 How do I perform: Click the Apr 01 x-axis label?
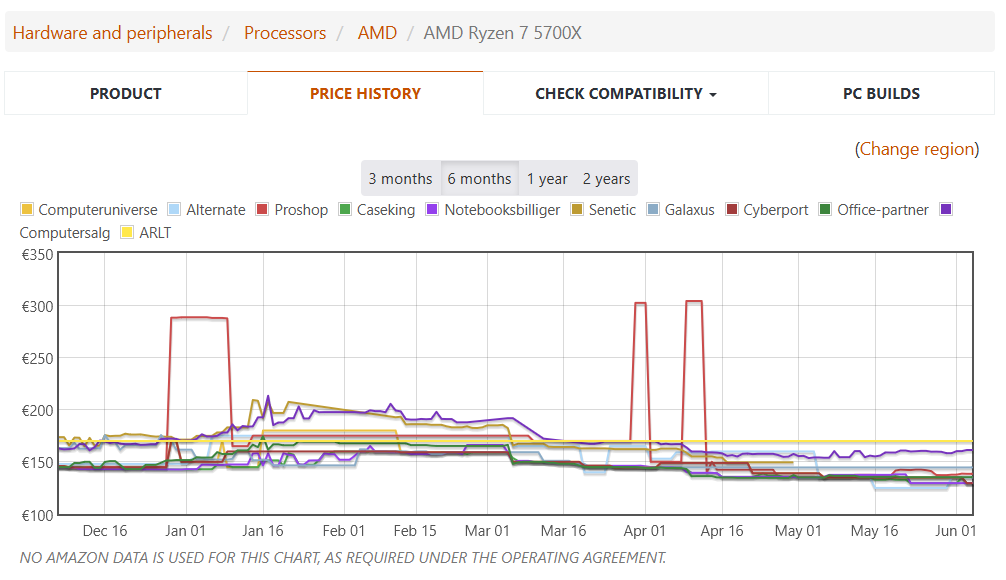click(x=645, y=531)
